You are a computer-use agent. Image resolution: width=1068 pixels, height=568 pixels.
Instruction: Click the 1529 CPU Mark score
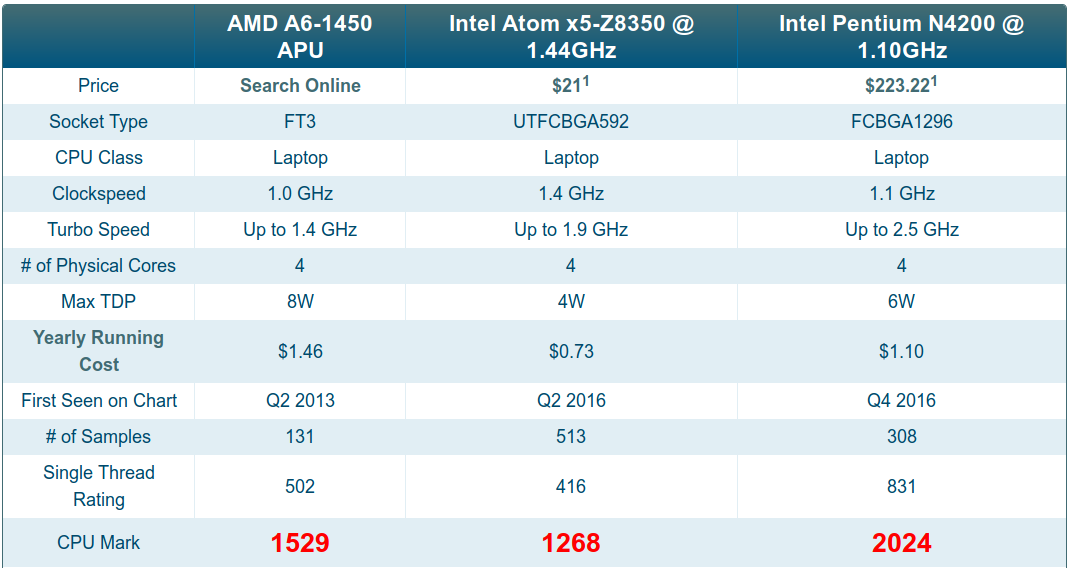pos(300,543)
